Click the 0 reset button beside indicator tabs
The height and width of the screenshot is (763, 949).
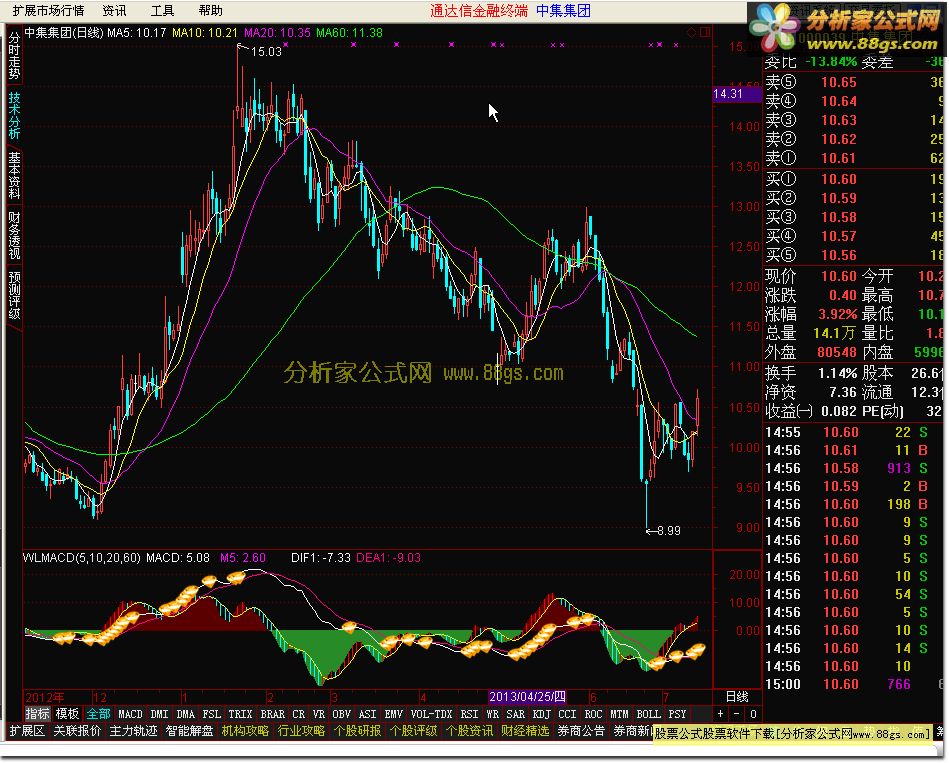[x=753, y=714]
